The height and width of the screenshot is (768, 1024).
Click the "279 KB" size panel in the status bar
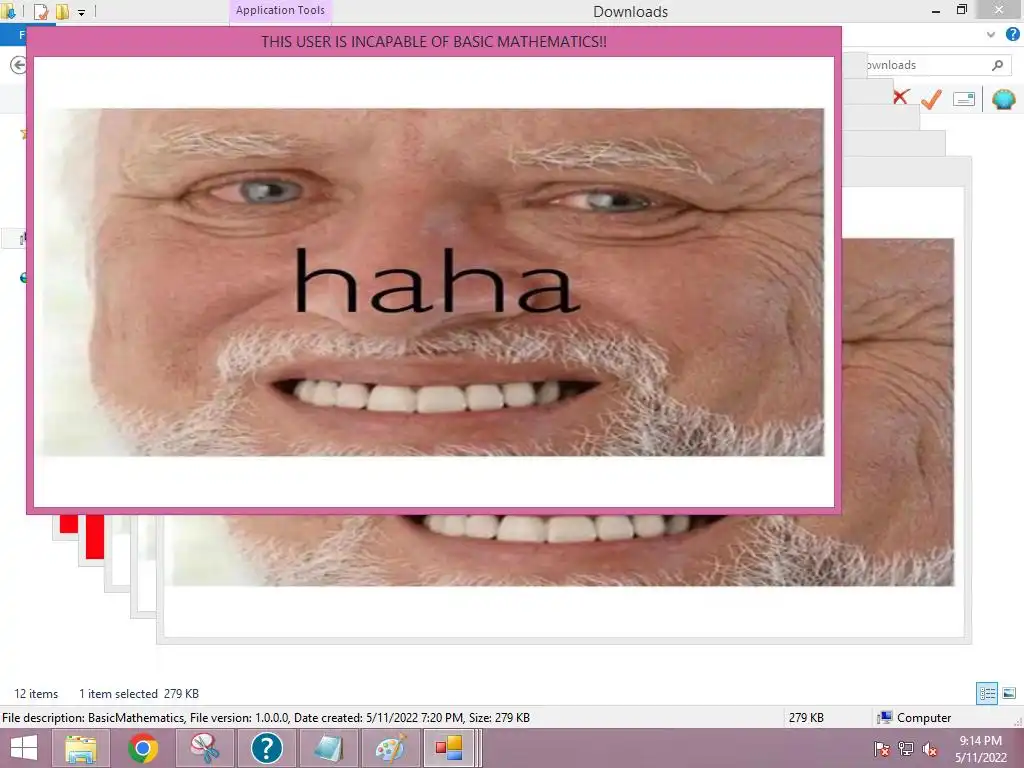[x=806, y=718]
